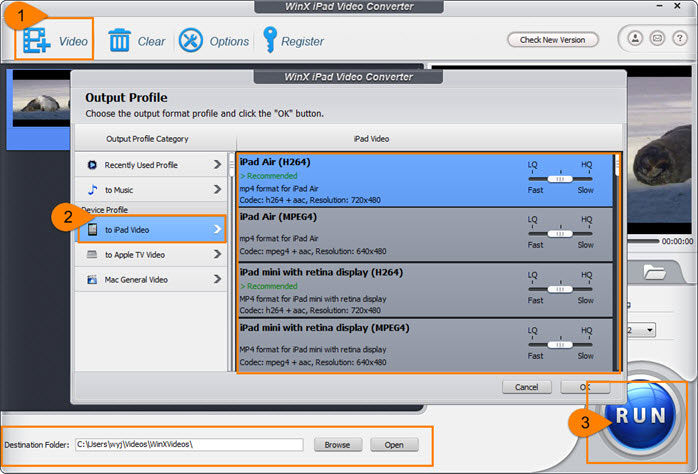
Task: Click the iPad device icon
Action: pyautogui.click(x=92, y=230)
